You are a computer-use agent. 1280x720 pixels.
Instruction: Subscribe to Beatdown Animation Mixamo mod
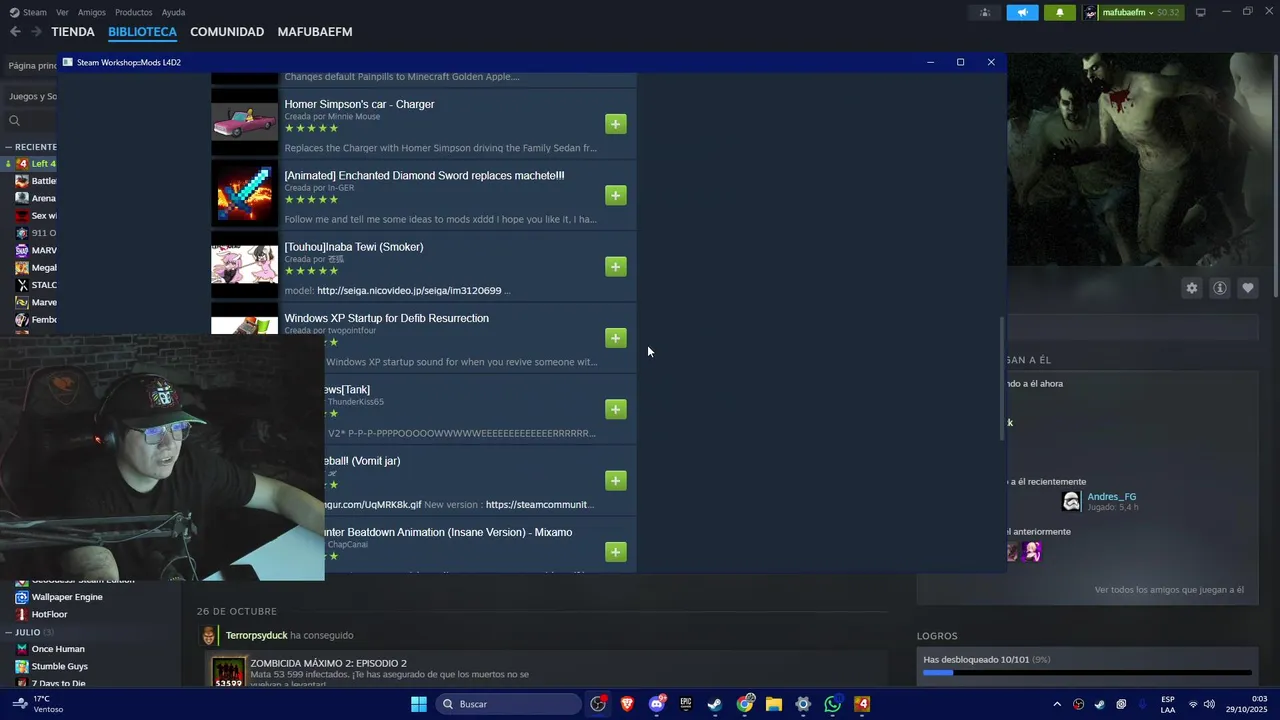point(616,552)
